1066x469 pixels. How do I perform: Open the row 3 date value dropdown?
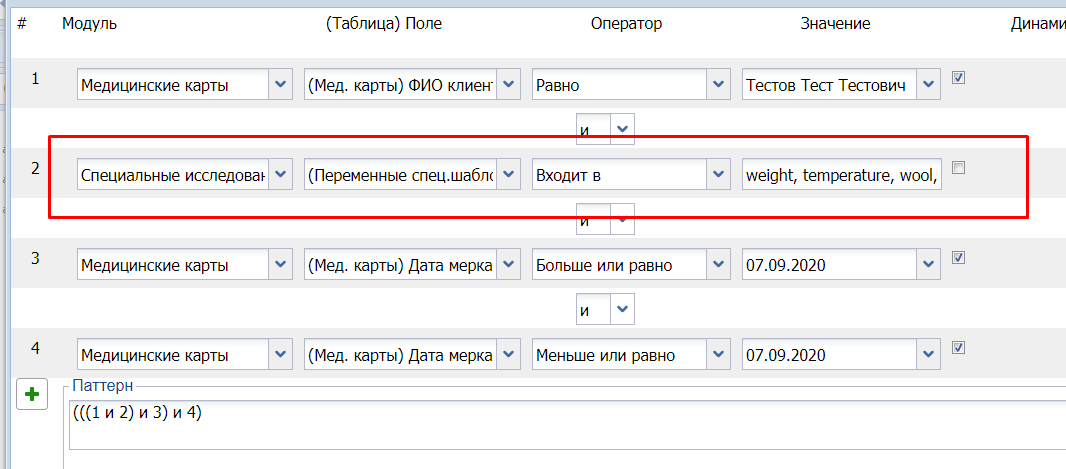click(927, 265)
